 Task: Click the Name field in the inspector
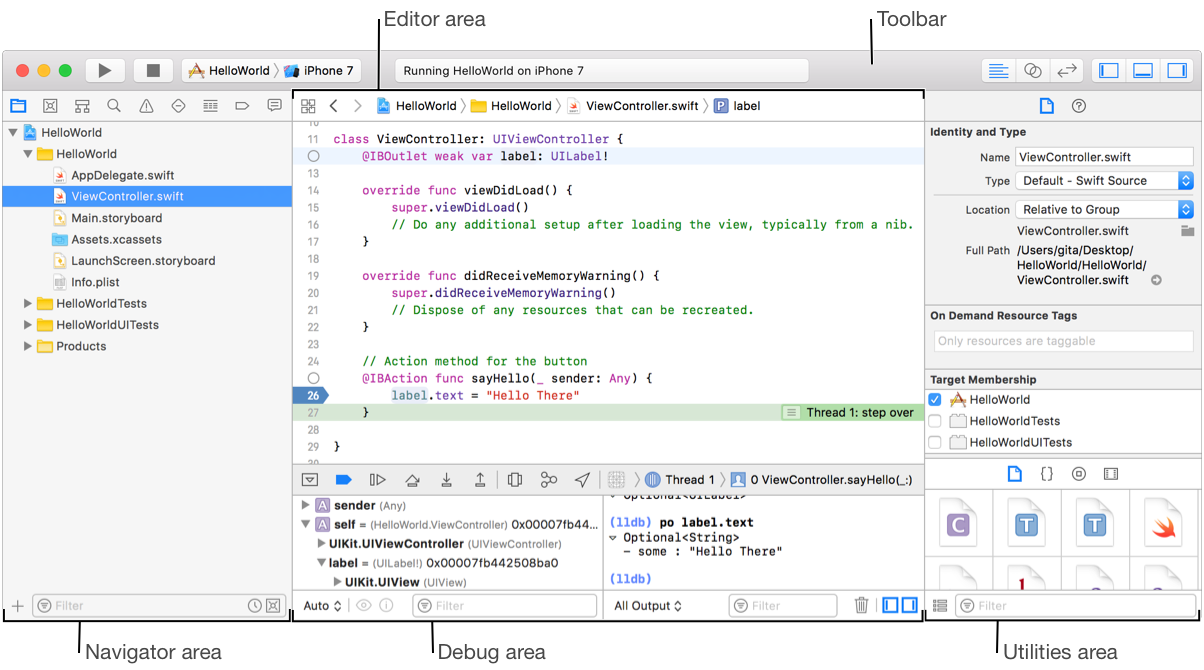tap(1104, 157)
